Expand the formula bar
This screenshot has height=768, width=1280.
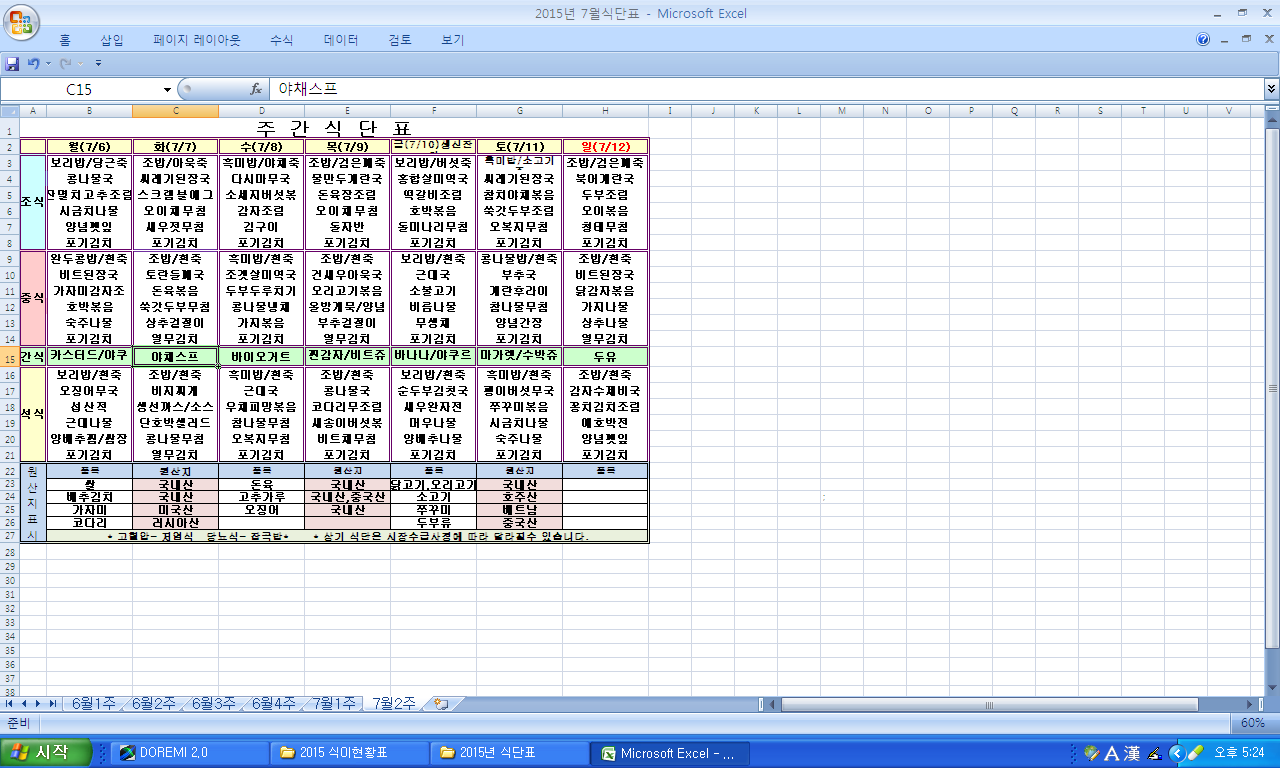[x=1271, y=89]
